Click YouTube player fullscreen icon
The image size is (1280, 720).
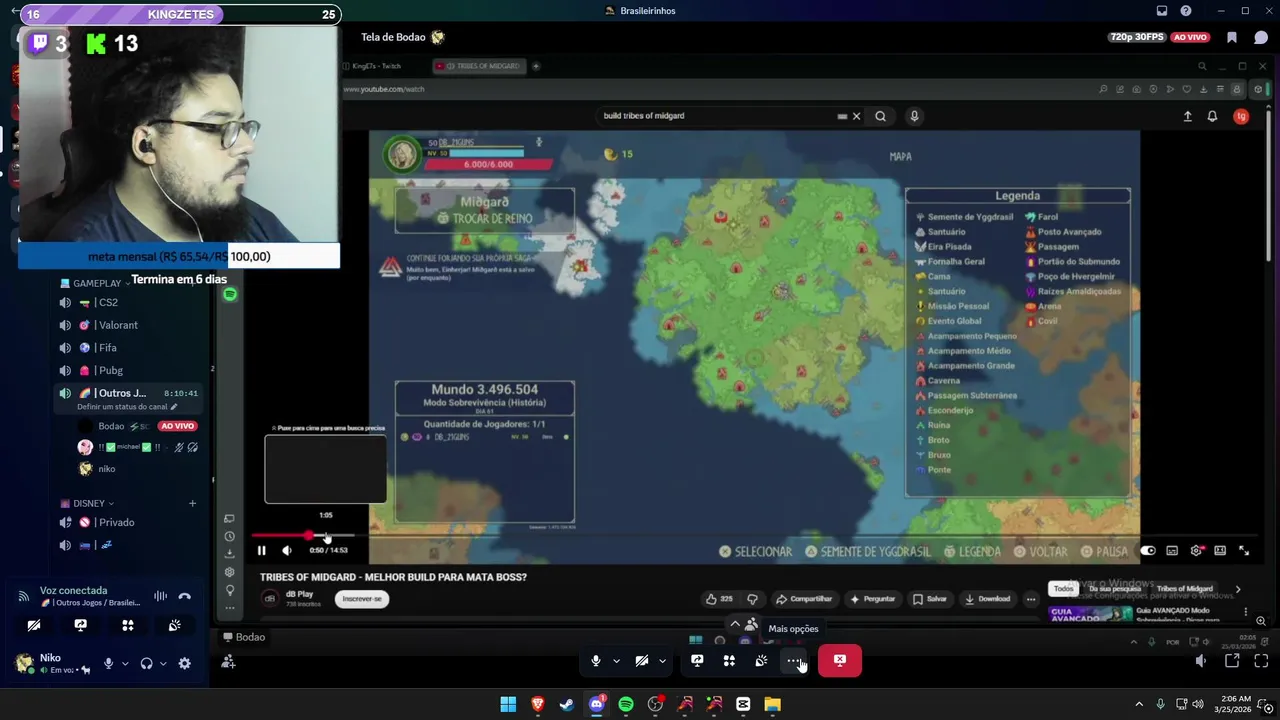click(x=1244, y=551)
